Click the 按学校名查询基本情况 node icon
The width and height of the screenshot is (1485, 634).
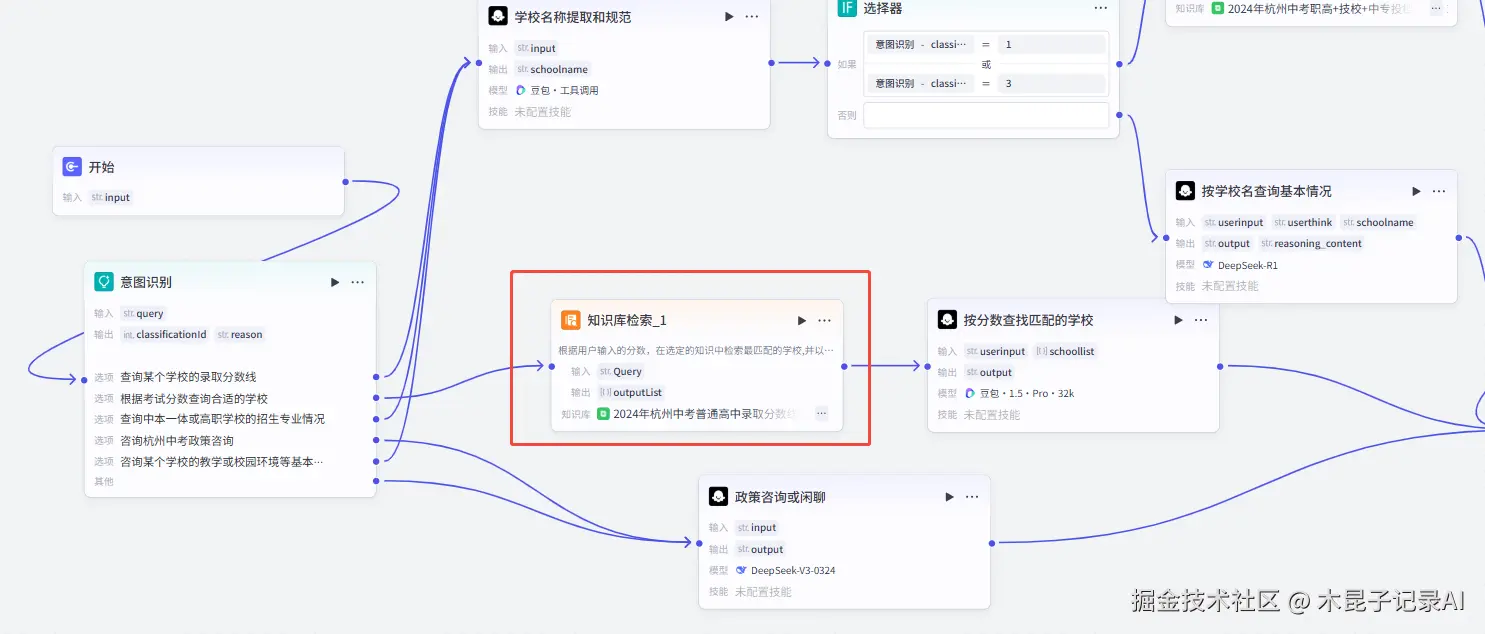pos(1184,190)
